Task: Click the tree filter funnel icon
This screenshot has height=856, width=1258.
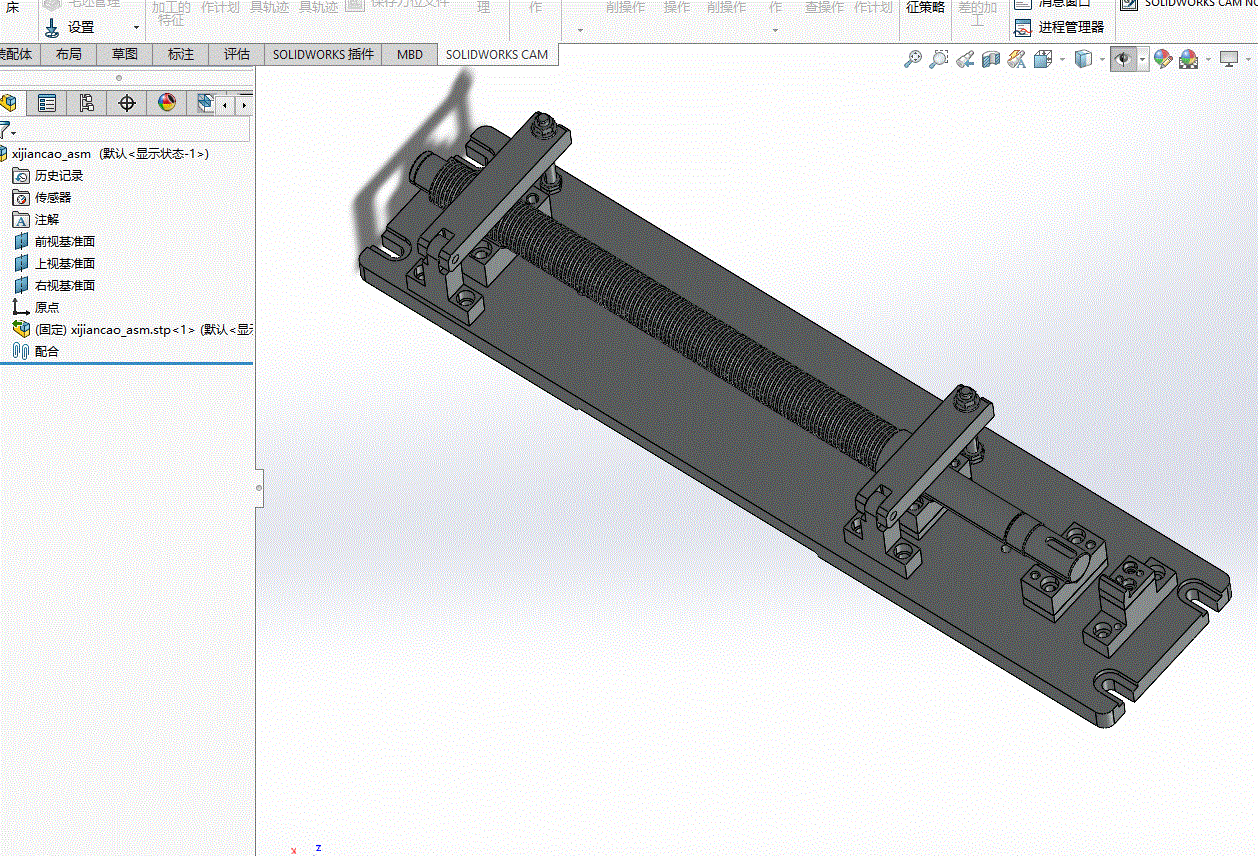Action: click(5, 129)
